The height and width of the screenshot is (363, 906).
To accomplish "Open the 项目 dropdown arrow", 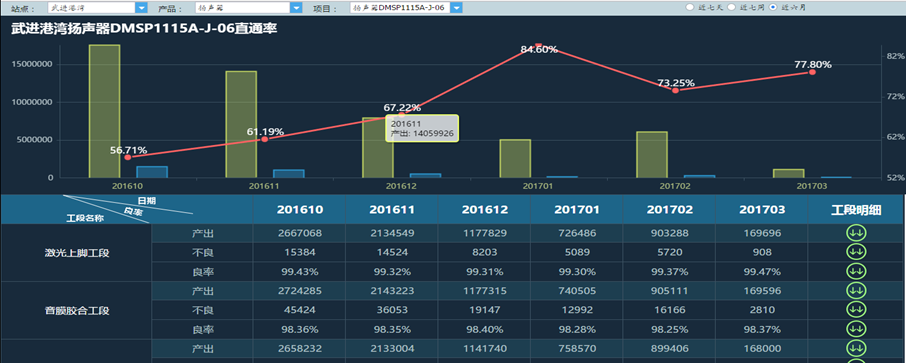I will click(456, 8).
